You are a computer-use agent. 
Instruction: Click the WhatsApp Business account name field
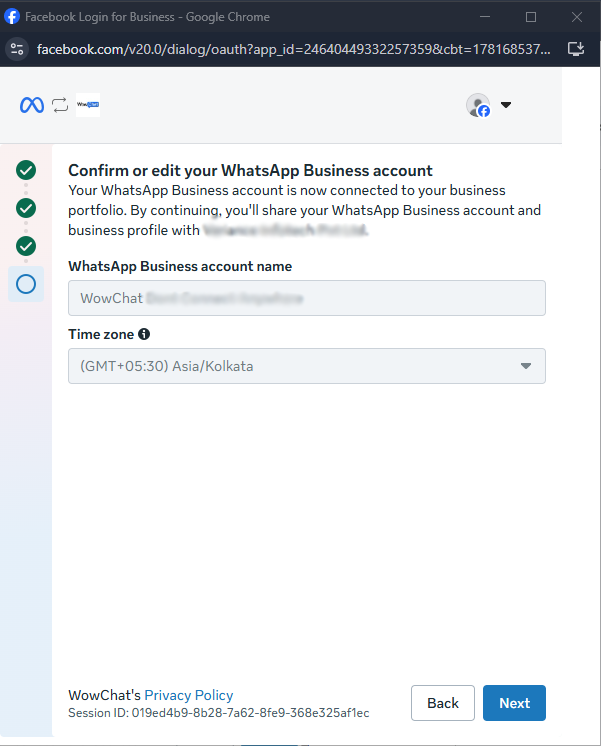[x=307, y=298]
